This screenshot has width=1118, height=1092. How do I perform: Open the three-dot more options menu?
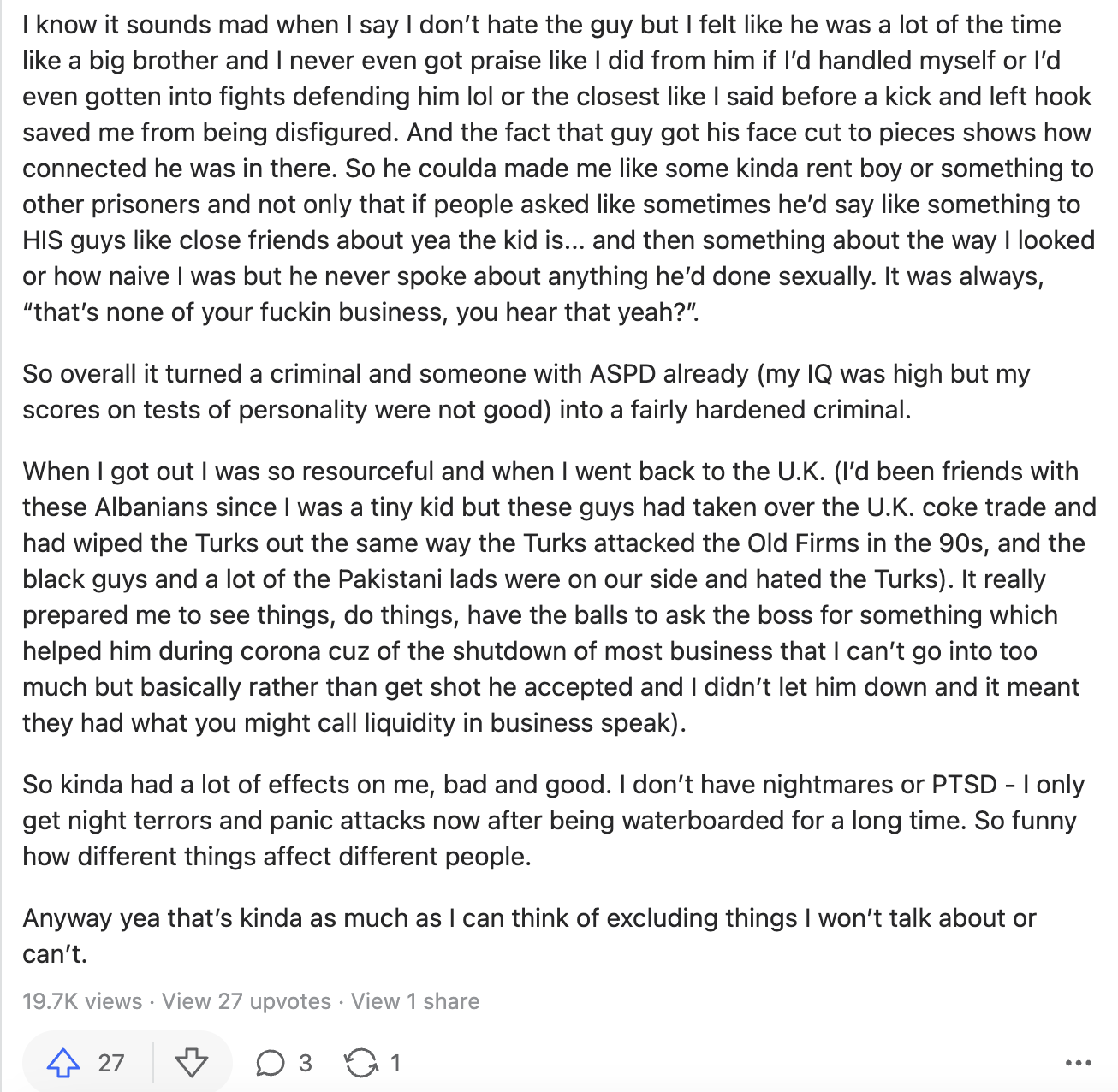[x=1079, y=1064]
